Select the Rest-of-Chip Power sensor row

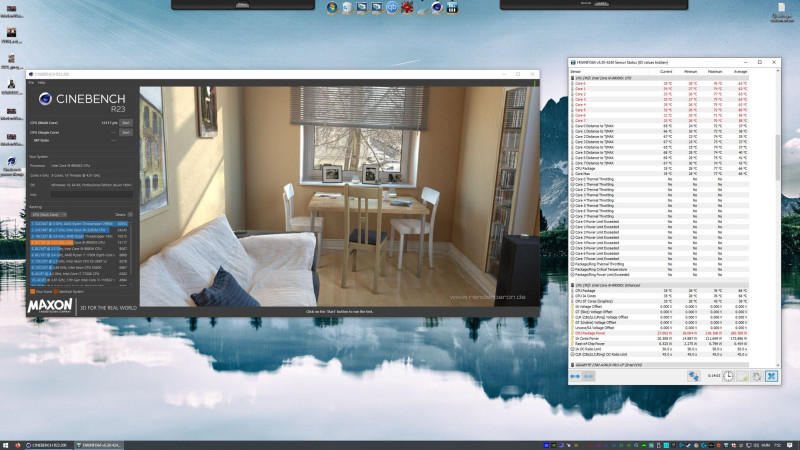(660, 344)
